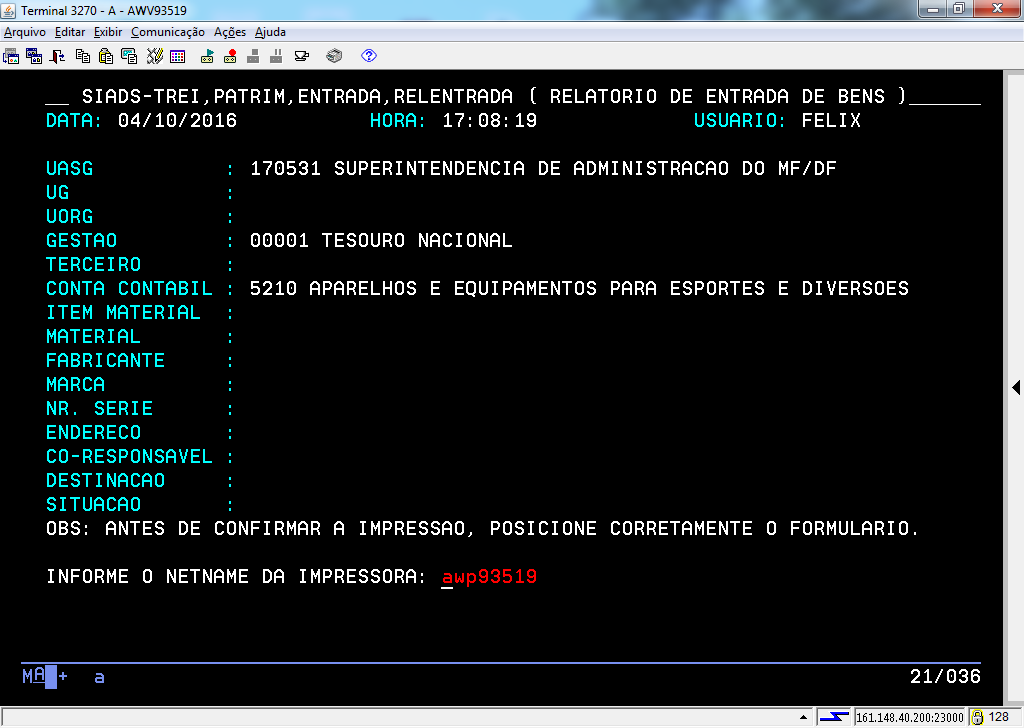The image size is (1024, 728).
Task: Click the pause macro grey icon
Action: pyautogui.click(x=276, y=56)
